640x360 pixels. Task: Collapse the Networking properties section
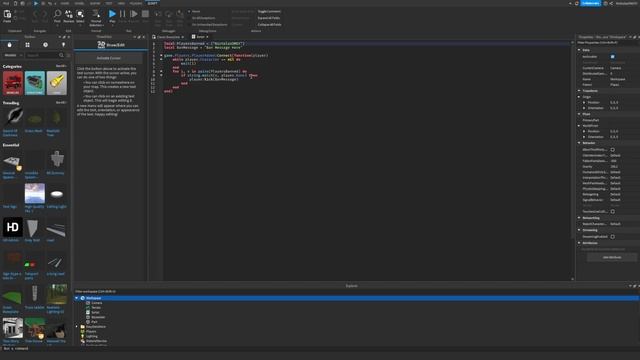coord(579,218)
